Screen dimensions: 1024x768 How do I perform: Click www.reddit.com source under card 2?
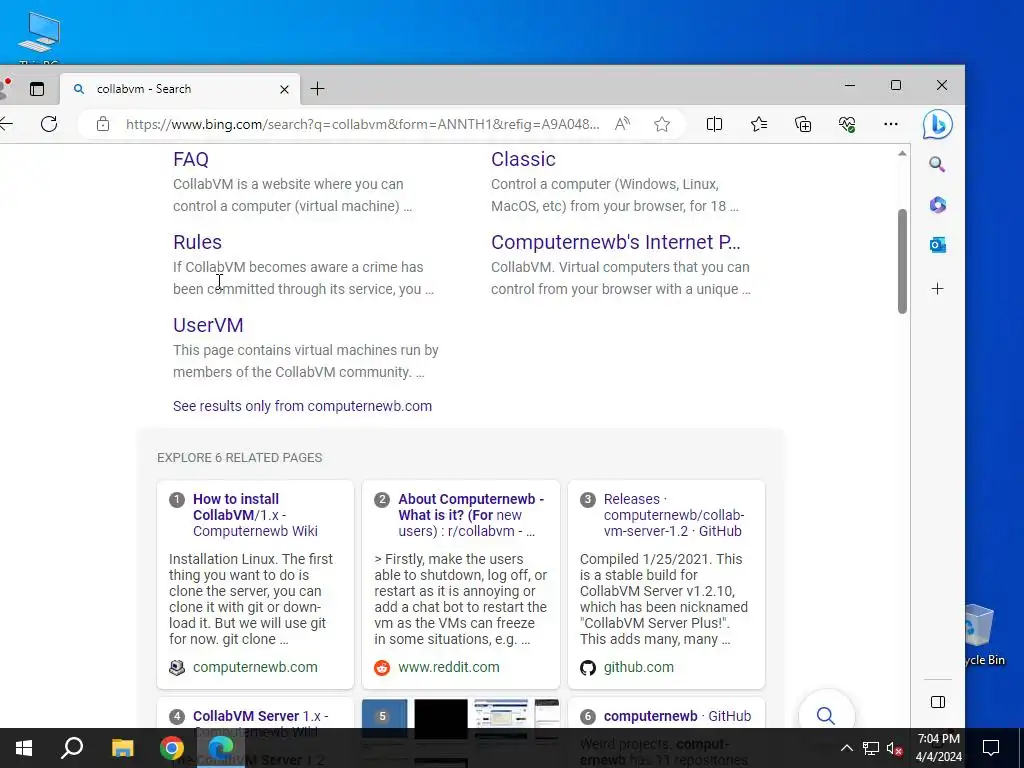click(449, 667)
